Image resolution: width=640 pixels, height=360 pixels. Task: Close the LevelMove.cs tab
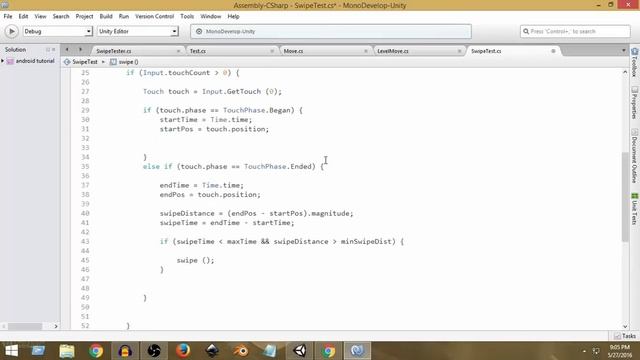460,51
